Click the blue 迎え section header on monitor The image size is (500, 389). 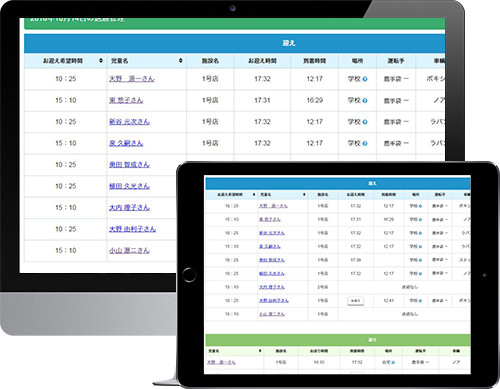click(x=235, y=43)
